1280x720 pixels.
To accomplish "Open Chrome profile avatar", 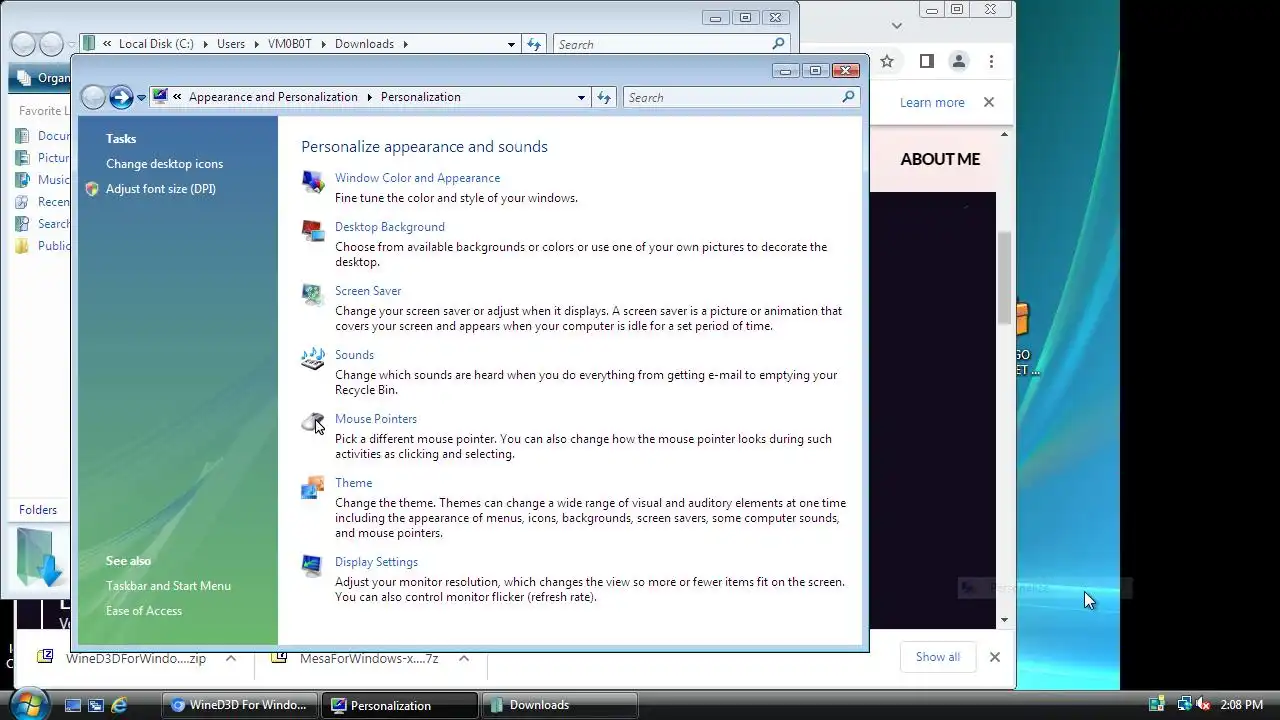I will point(958,61).
